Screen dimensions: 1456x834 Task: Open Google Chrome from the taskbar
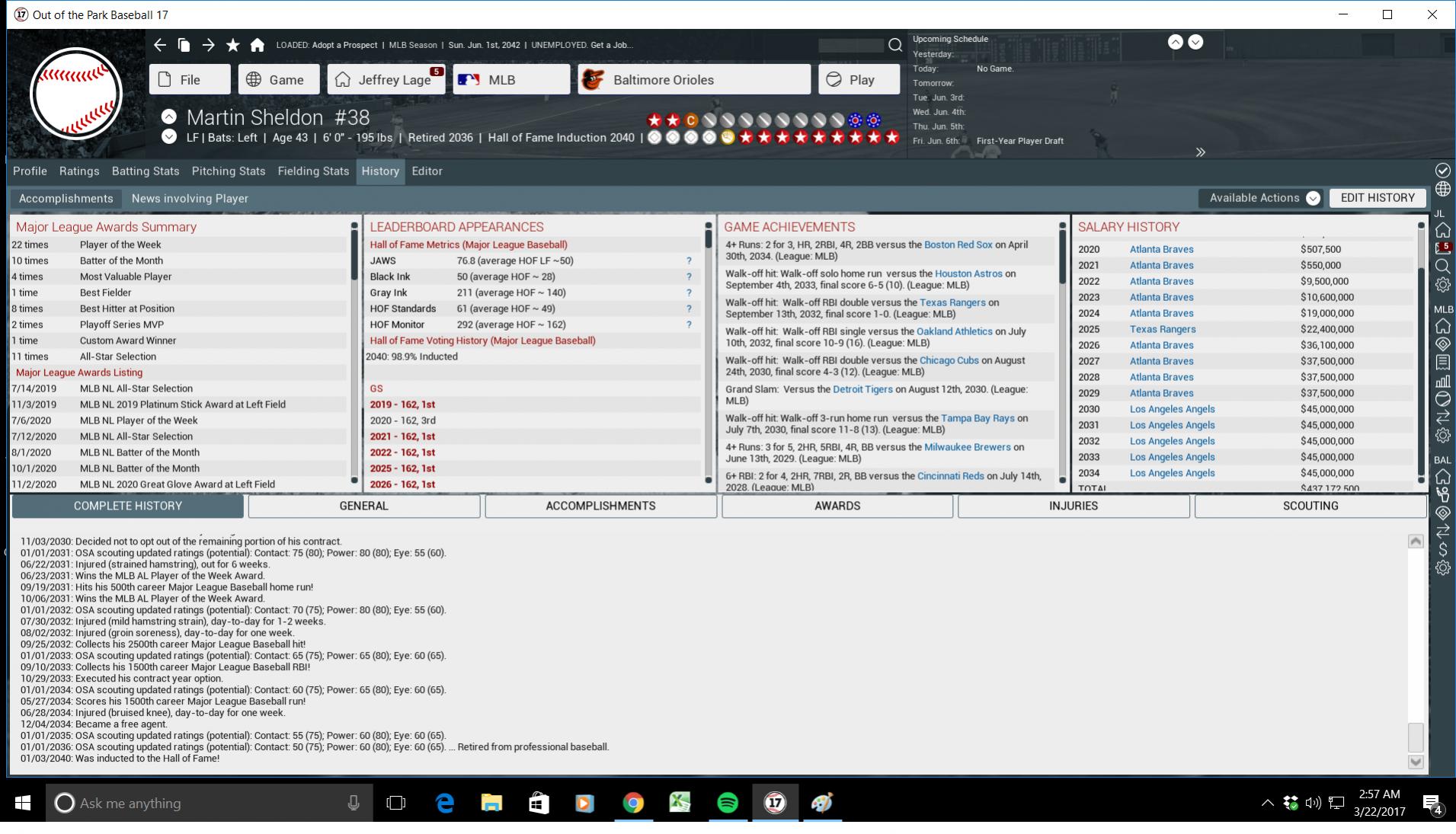point(633,803)
